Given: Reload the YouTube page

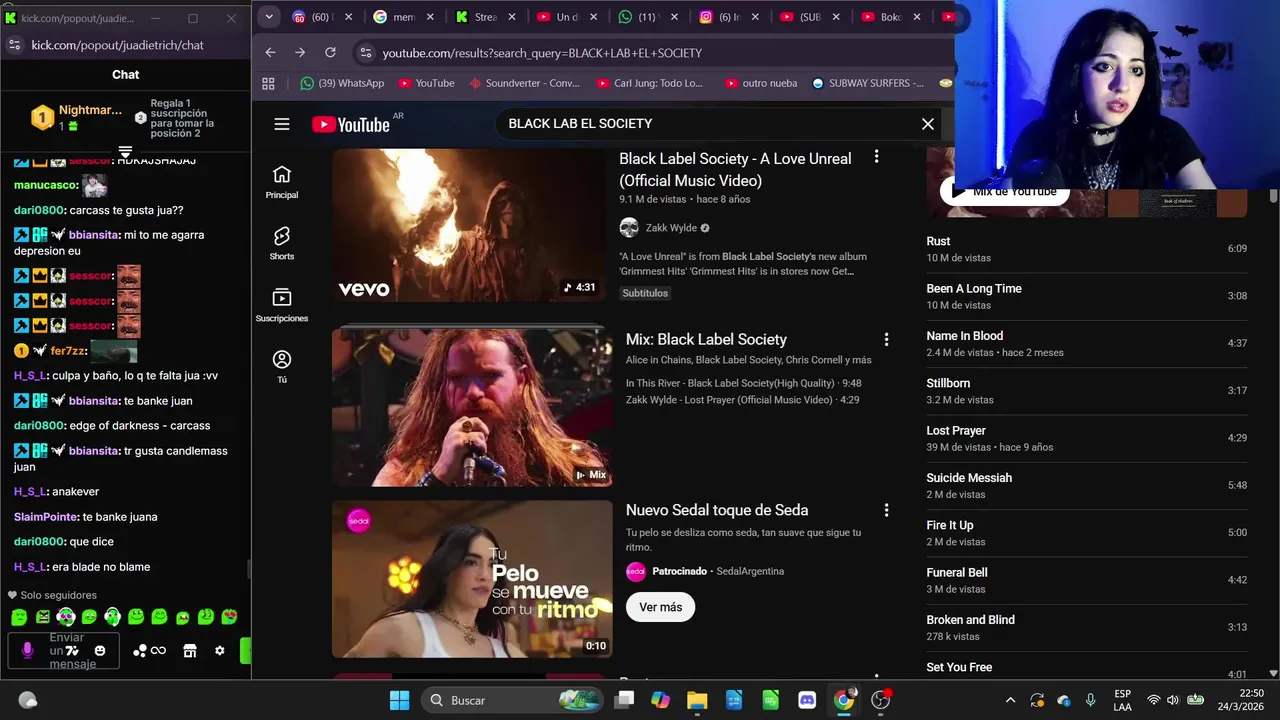Looking at the screenshot, I should 330,52.
